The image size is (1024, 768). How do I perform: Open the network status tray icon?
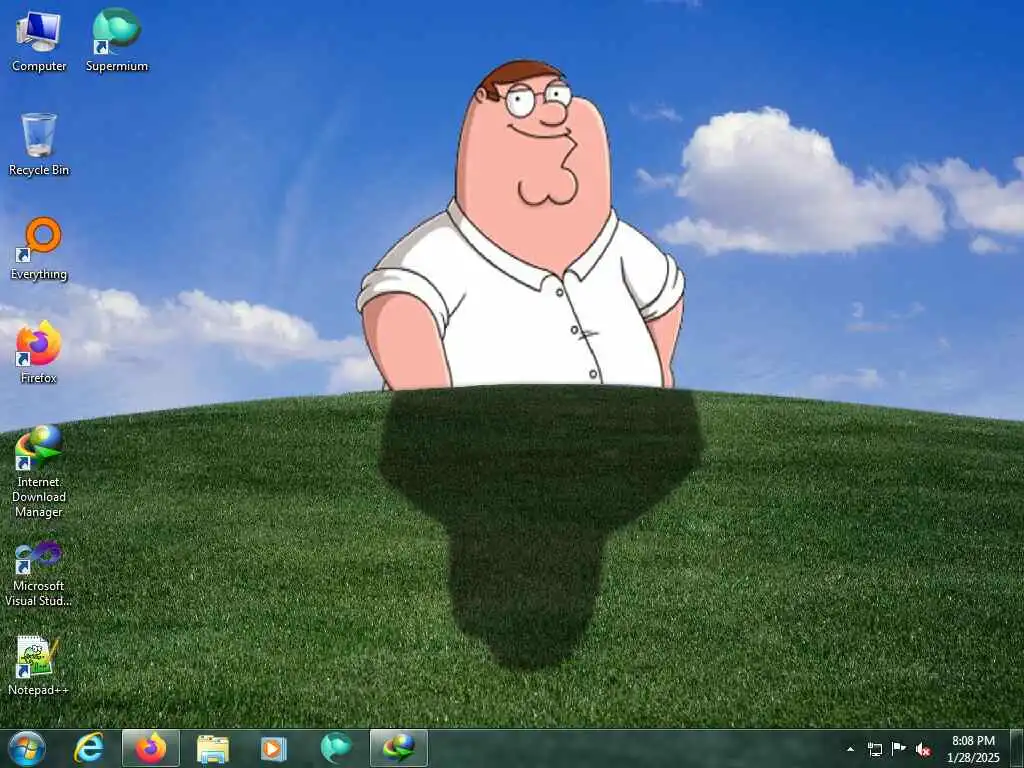(874, 749)
